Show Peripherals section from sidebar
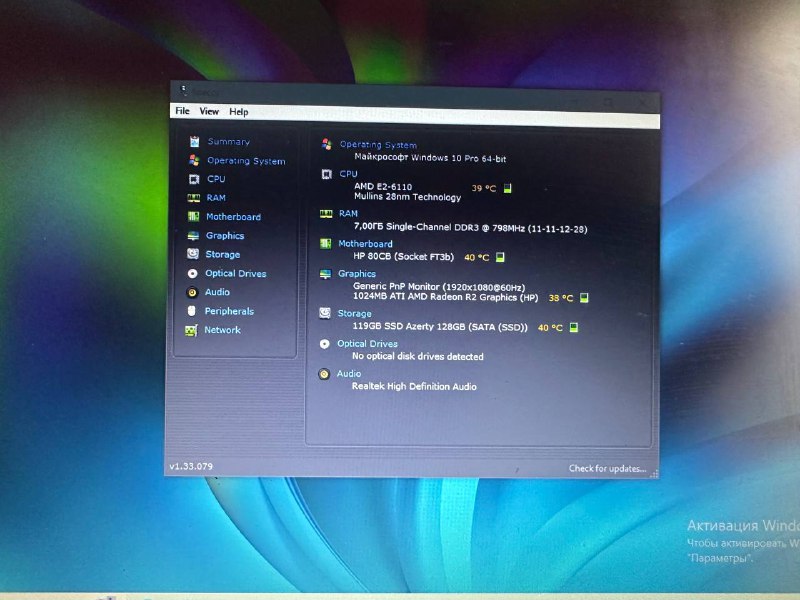This screenshot has height=600, width=800. point(229,311)
